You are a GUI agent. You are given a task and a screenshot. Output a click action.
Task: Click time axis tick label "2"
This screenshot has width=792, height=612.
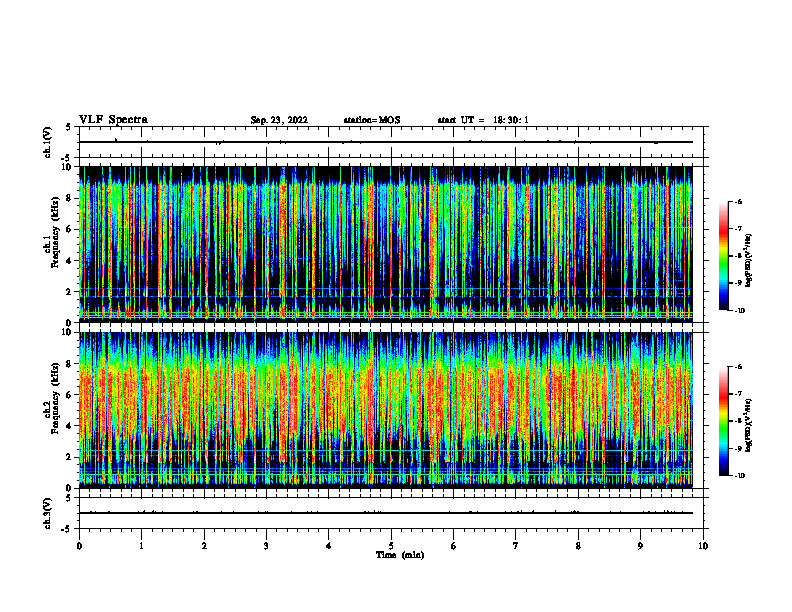(x=204, y=546)
